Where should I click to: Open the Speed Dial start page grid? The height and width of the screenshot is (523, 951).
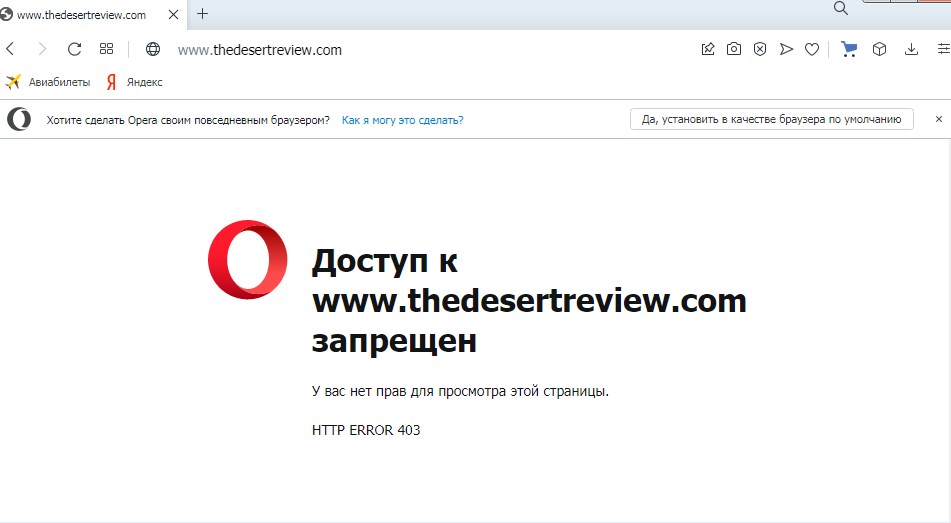[x=107, y=49]
